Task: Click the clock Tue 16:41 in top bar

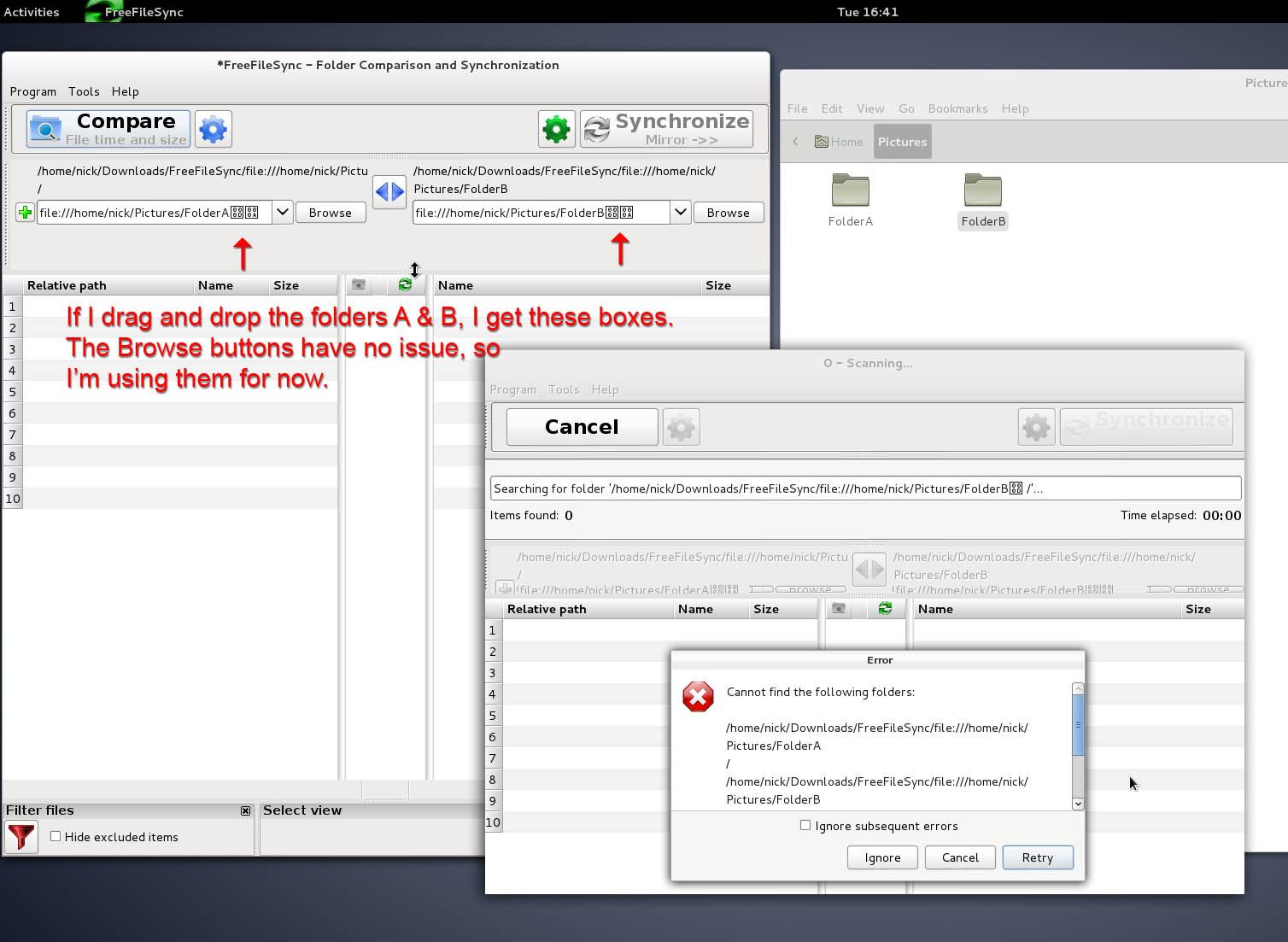Action: [x=868, y=12]
